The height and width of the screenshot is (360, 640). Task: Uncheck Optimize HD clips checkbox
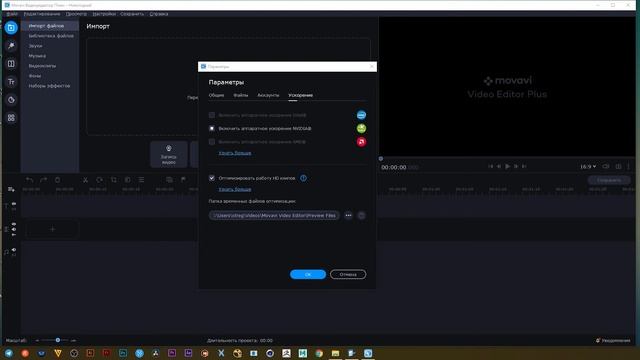click(x=211, y=178)
